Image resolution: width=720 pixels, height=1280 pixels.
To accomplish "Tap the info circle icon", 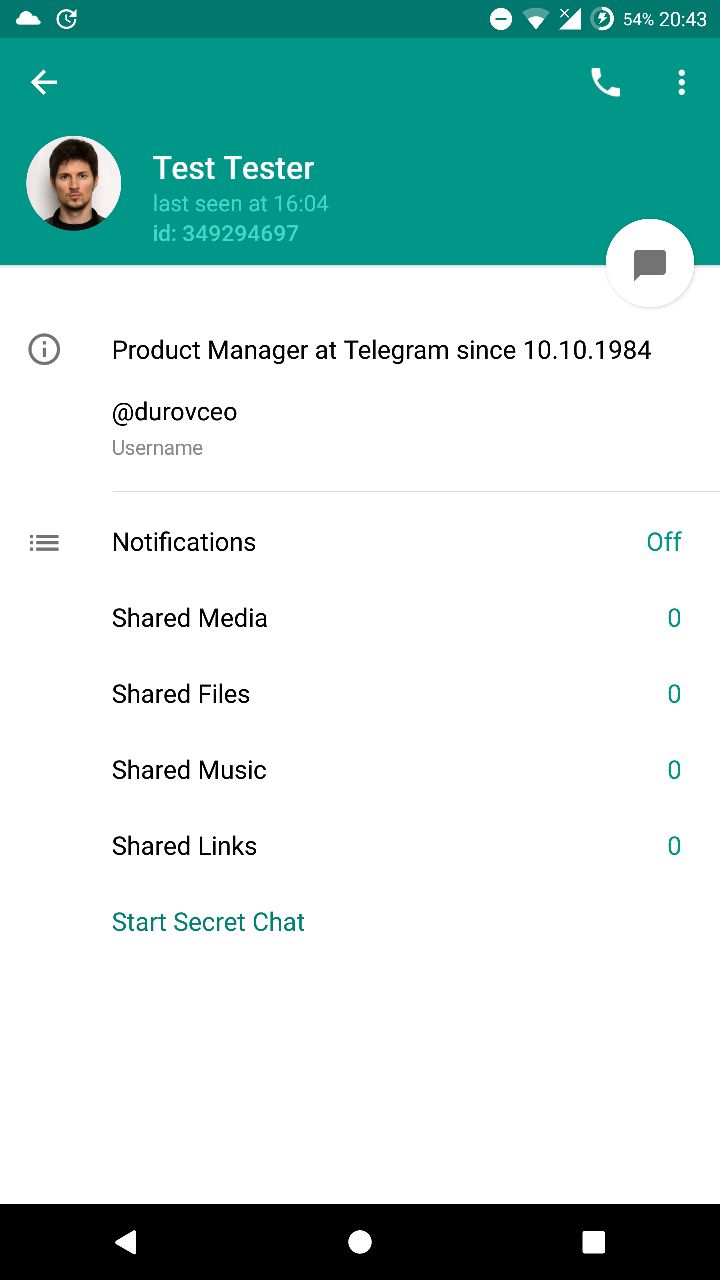I will click(44, 350).
